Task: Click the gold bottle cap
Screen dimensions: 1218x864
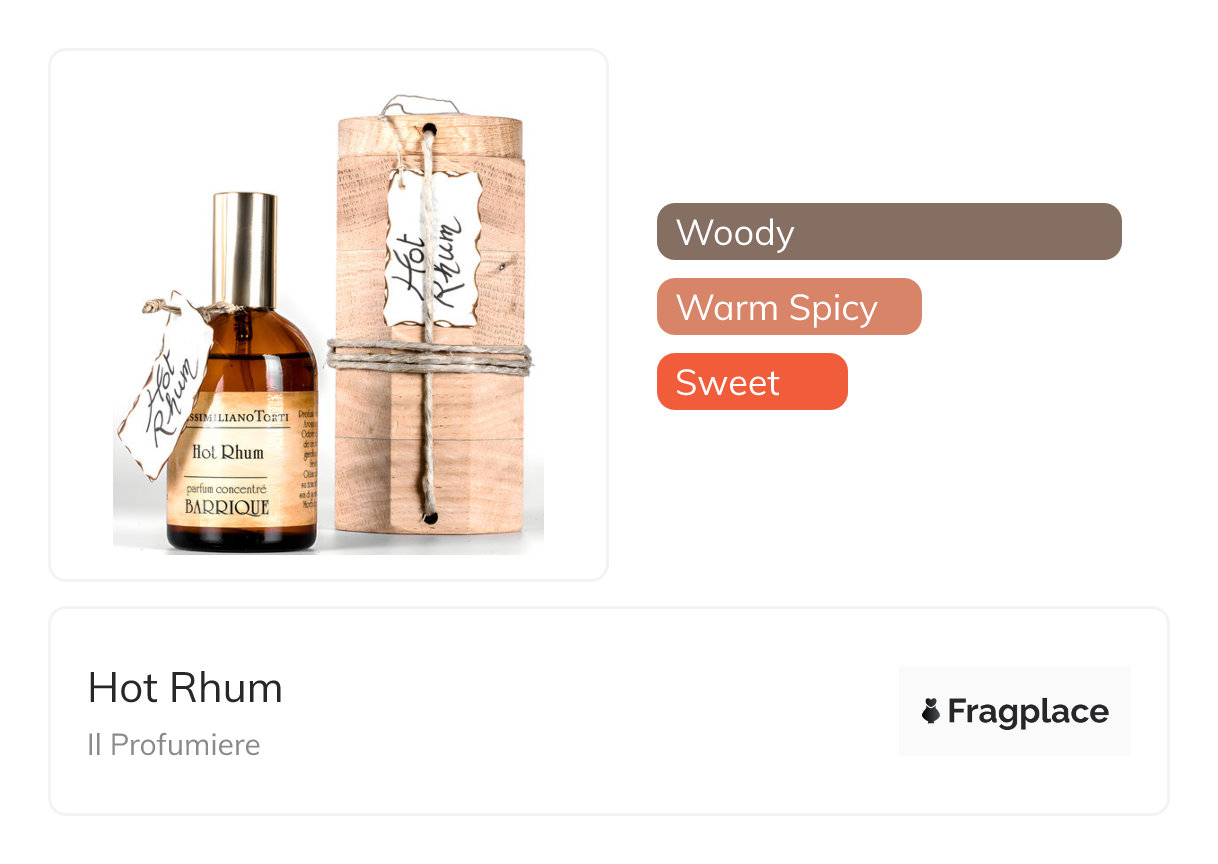Action: (x=244, y=250)
